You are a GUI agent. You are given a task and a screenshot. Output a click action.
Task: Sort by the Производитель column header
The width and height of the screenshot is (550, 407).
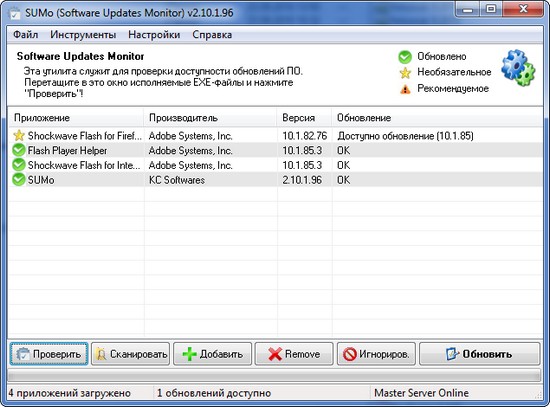tap(210, 118)
